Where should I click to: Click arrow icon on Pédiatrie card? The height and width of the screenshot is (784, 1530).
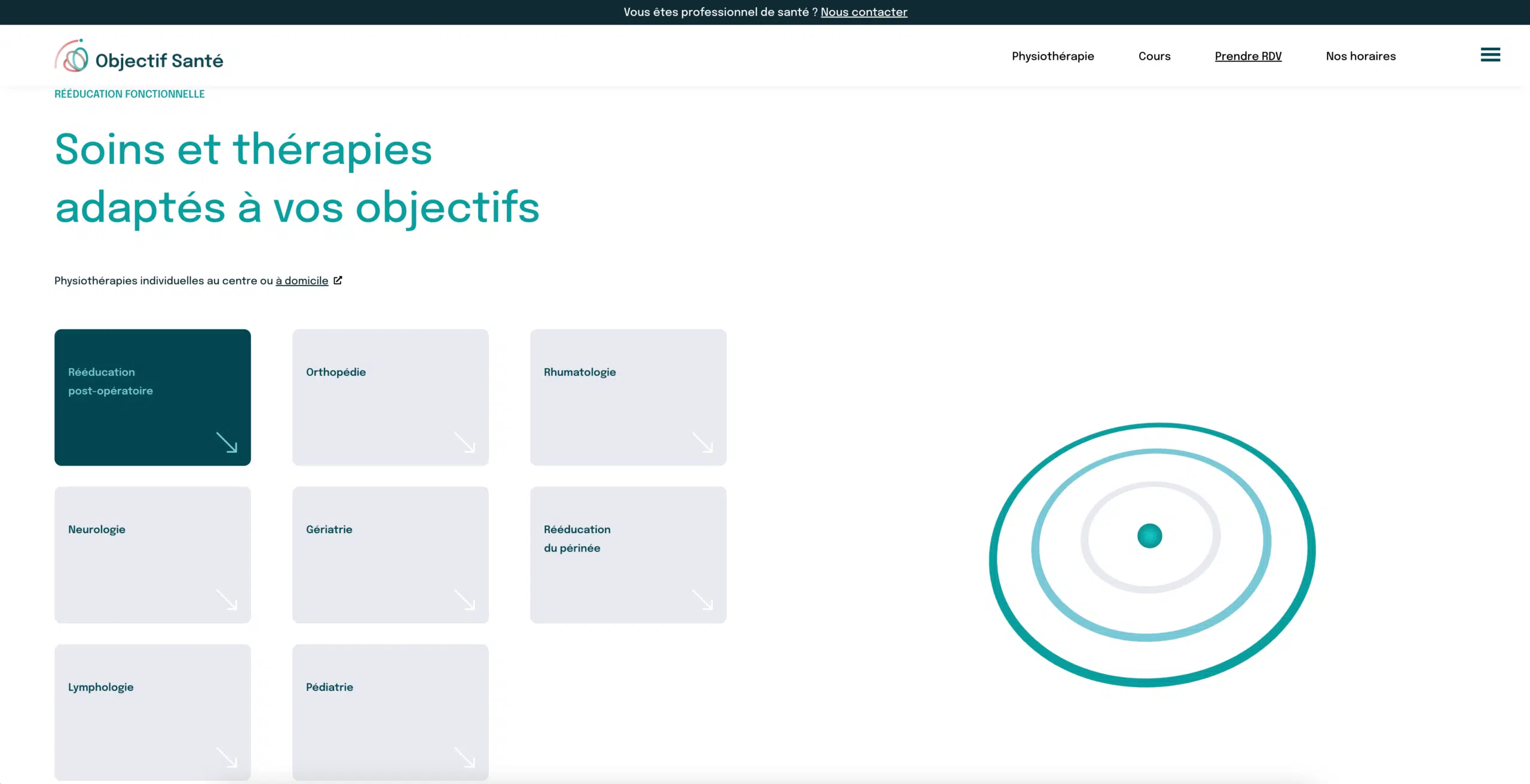tap(464, 757)
